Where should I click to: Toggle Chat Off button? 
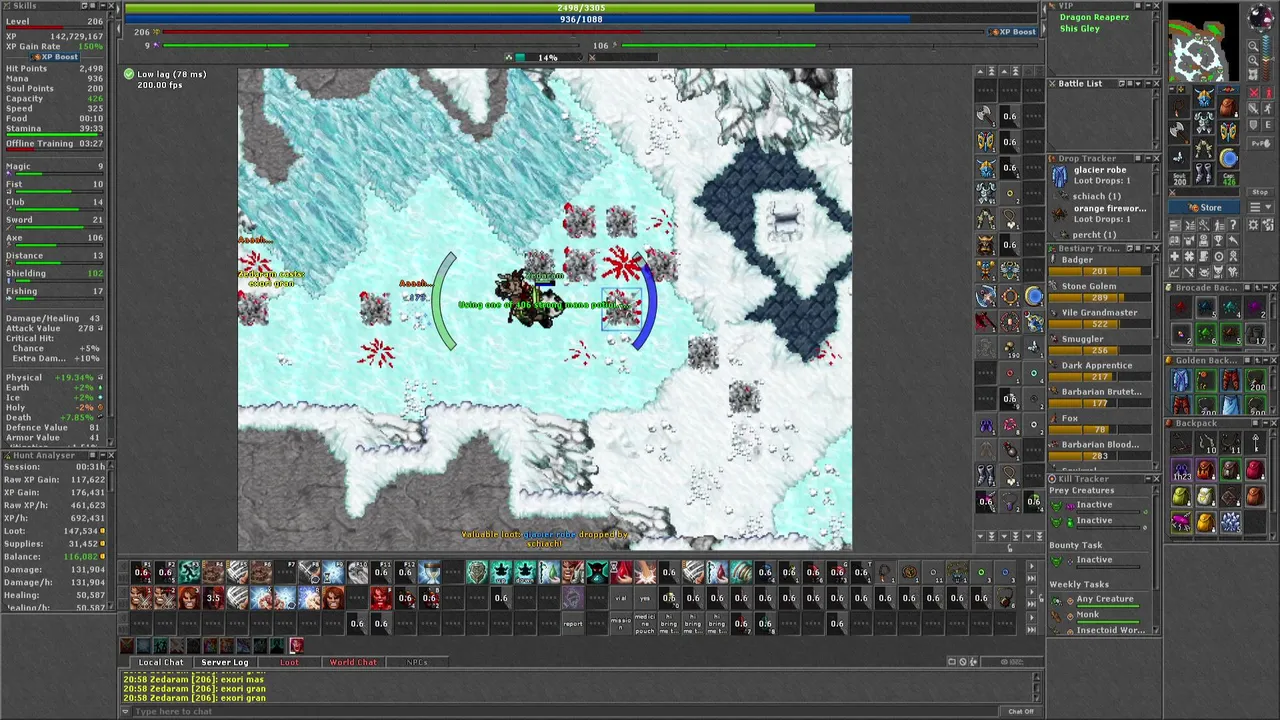[x=1021, y=711]
